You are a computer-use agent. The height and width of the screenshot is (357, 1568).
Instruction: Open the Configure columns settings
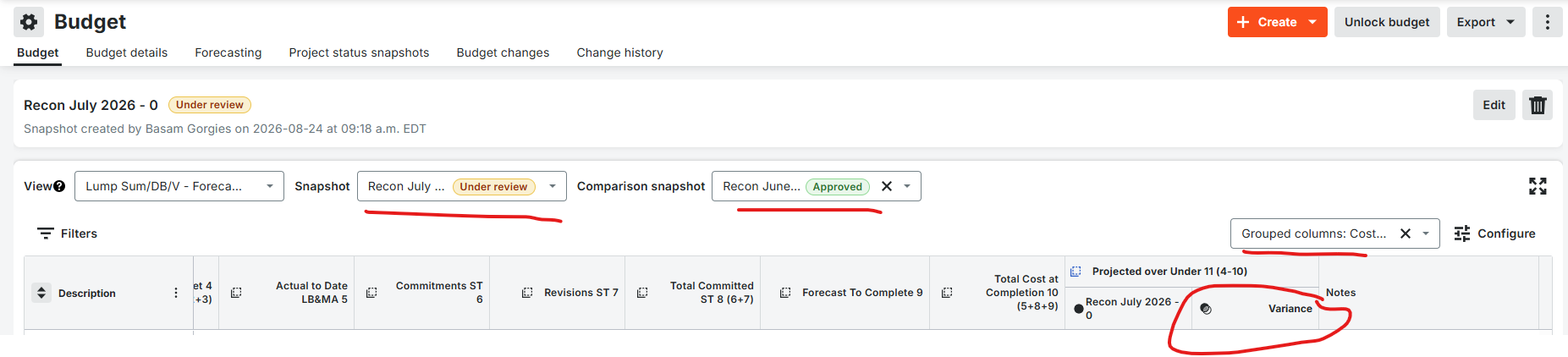pyautogui.click(x=1494, y=233)
